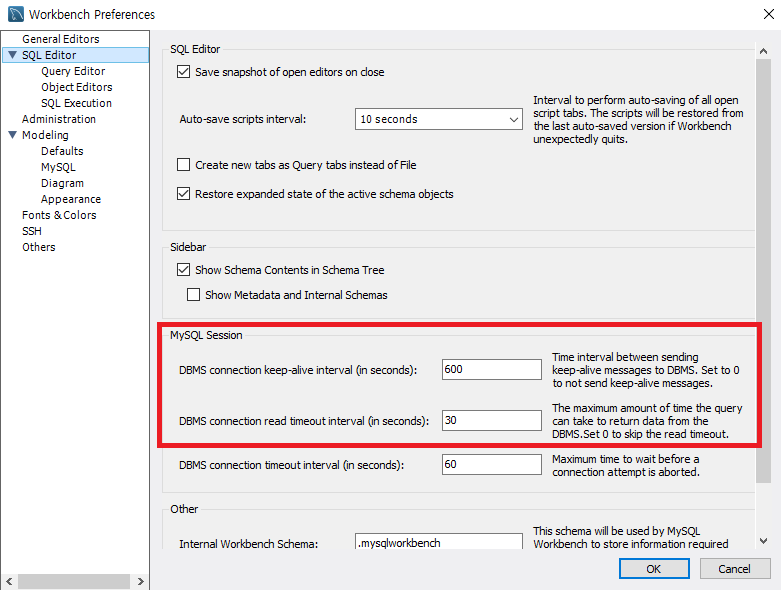Open Object Editors preferences

(77, 87)
